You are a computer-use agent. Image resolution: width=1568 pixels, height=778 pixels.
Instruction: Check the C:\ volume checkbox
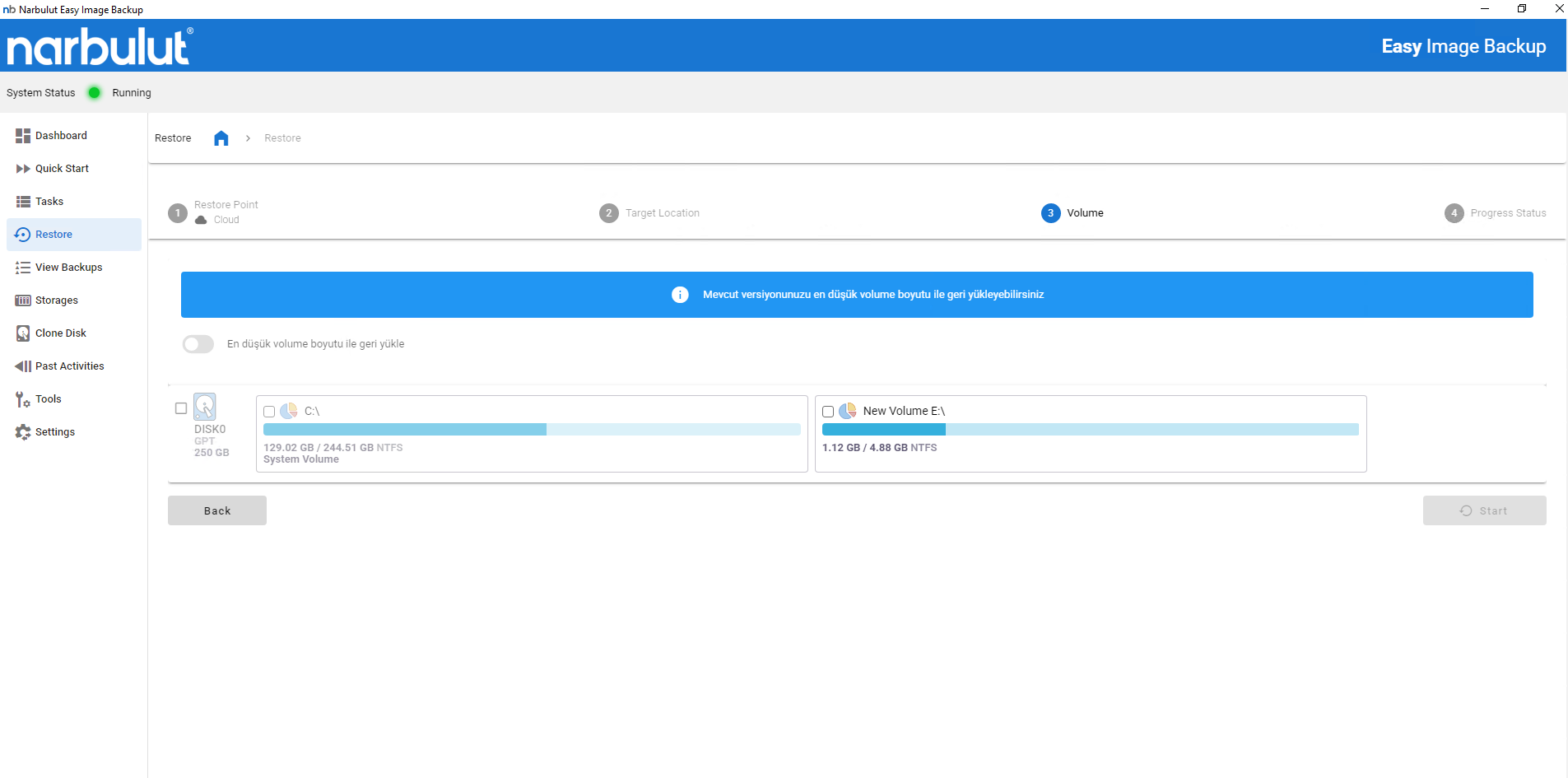point(269,412)
